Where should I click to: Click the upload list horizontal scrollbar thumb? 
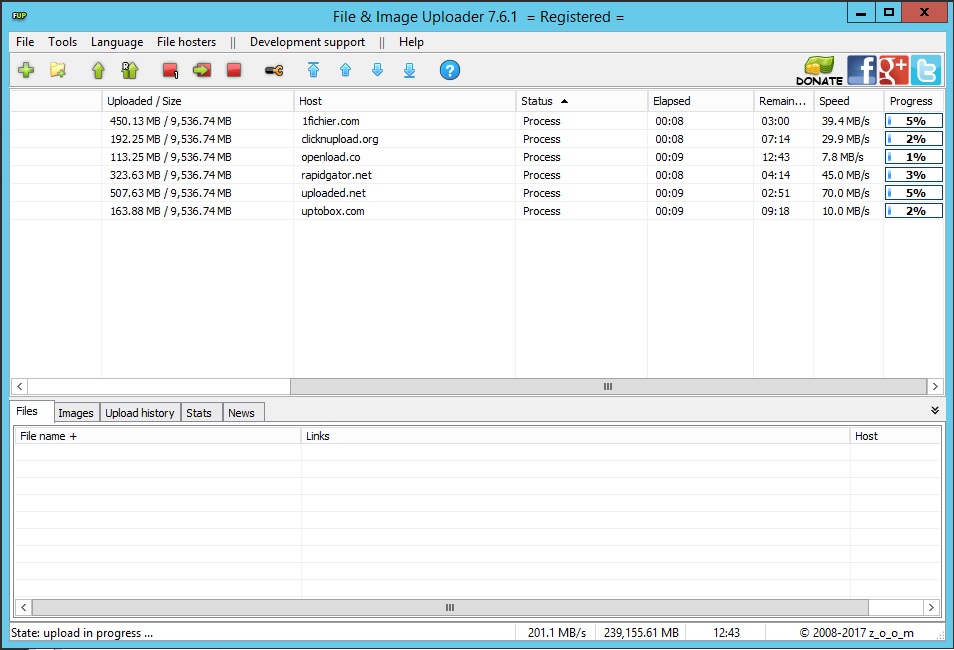(608, 386)
